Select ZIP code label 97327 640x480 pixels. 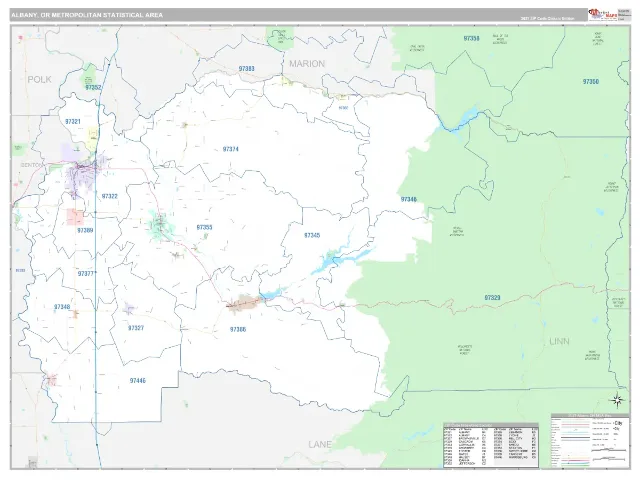[x=136, y=328]
